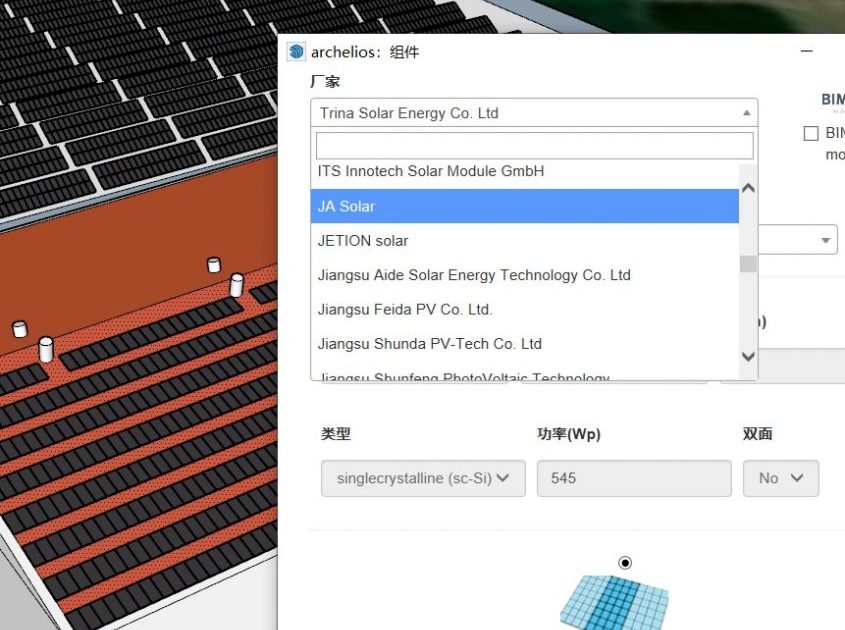Click the list scroll-up chevron arrow
This screenshot has height=630, width=845.
pyautogui.click(x=748, y=188)
